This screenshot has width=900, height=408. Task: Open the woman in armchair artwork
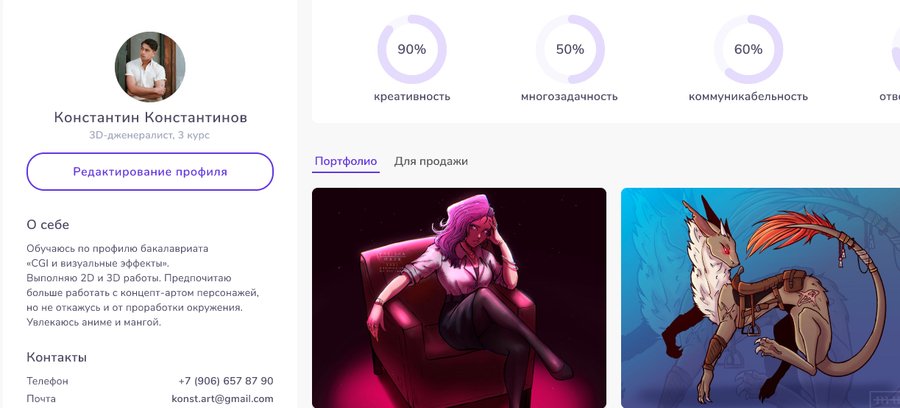pos(459,298)
